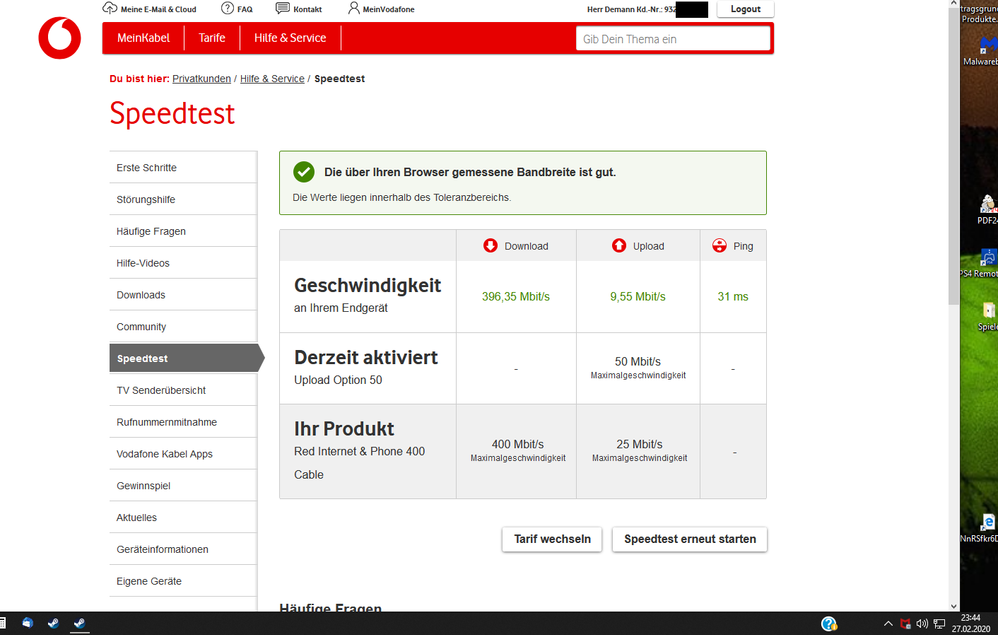Open the Tarife menu
Viewport: 998px width, 635px height.
pyautogui.click(x=212, y=38)
